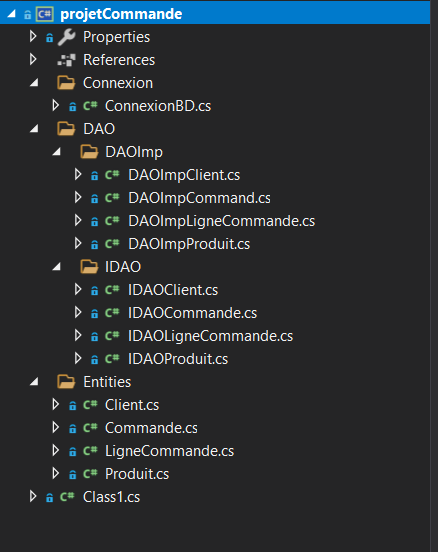Click the C# icon of Client.cs
Viewport: 438px width, 552px height.
pyautogui.click(x=90, y=405)
